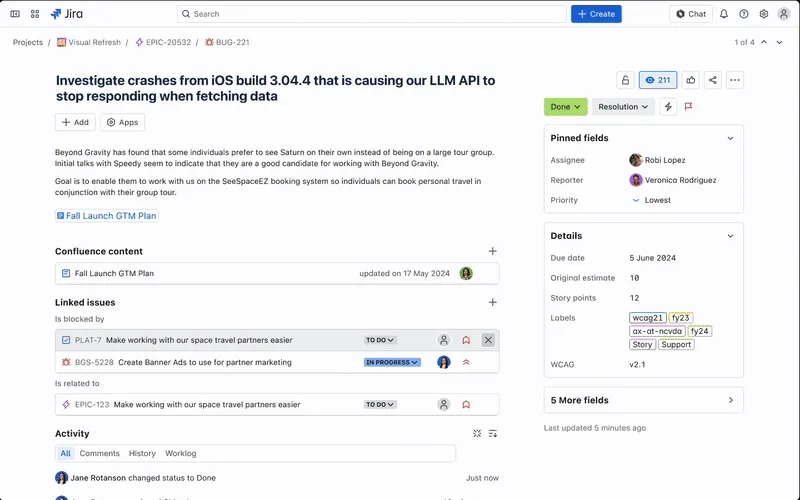The image size is (800, 500).
Task: Edit due date 5 June 2024
Action: pyautogui.click(x=653, y=258)
